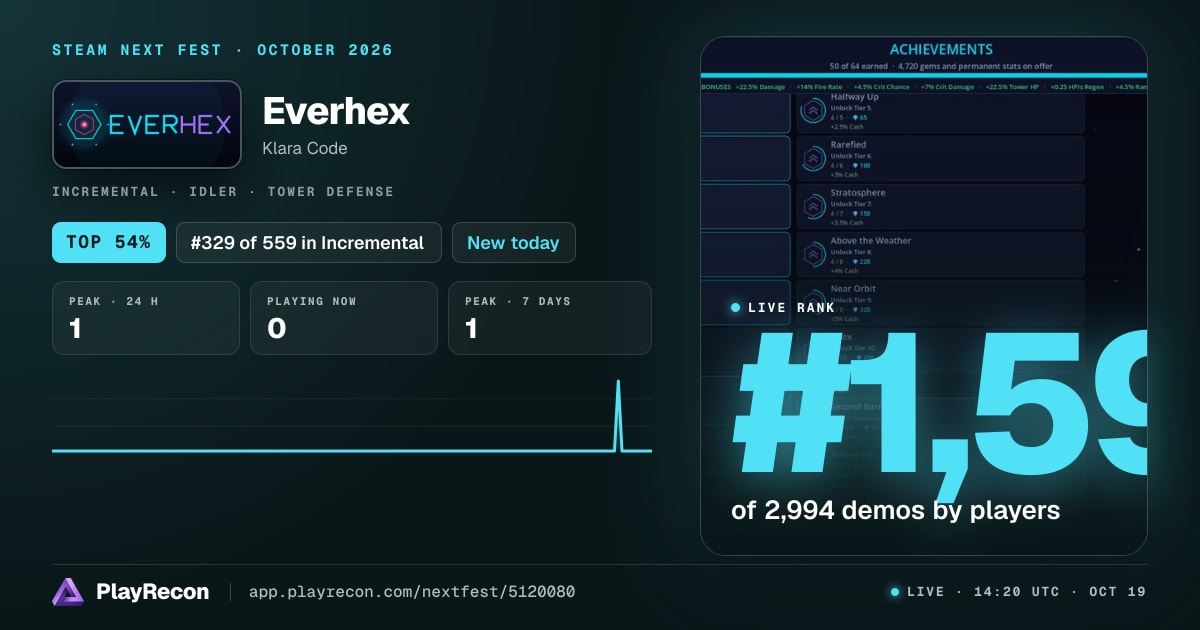The image size is (1200, 630).
Task: Click the of 2,994 demos by players text
Action: pyautogui.click(x=895, y=510)
